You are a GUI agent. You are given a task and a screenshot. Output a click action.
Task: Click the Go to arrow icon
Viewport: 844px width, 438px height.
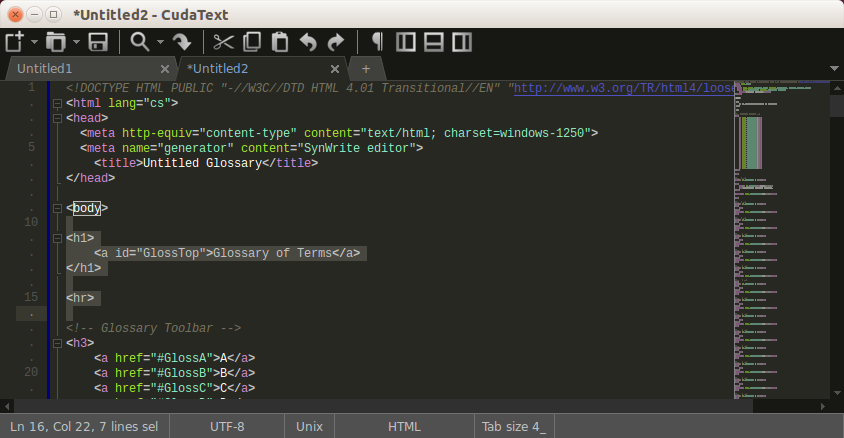(x=182, y=42)
